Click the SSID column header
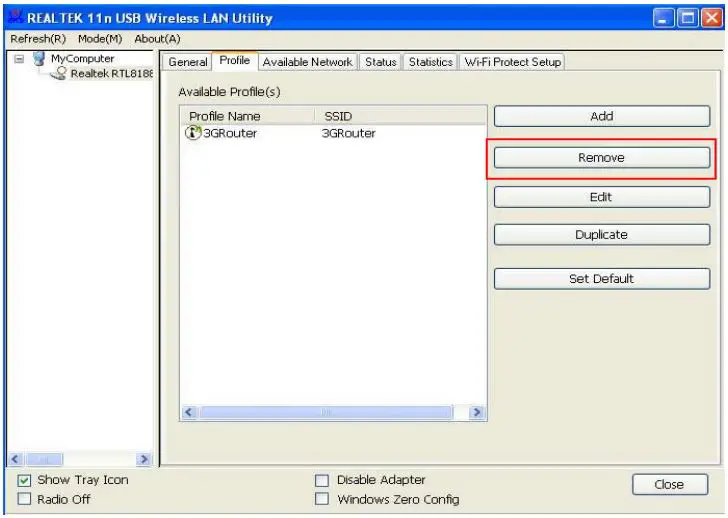The image size is (728, 518). [x=401, y=116]
